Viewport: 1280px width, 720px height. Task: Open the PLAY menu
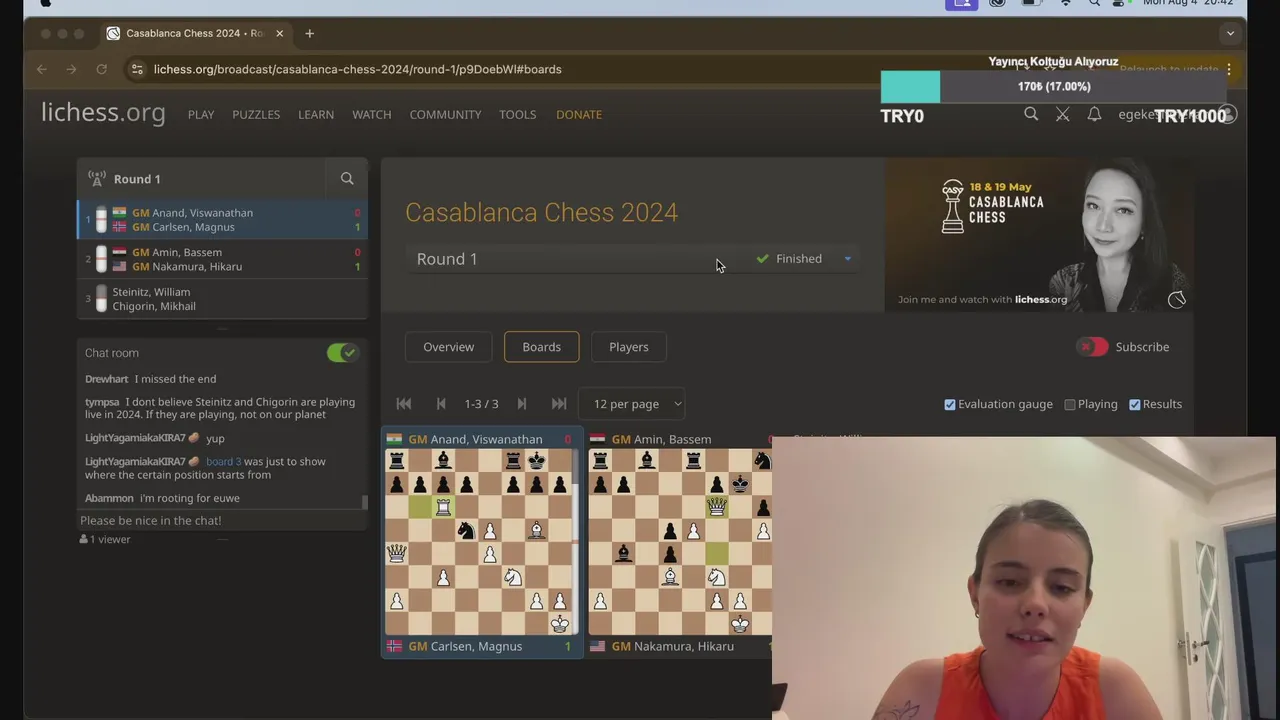(x=201, y=114)
